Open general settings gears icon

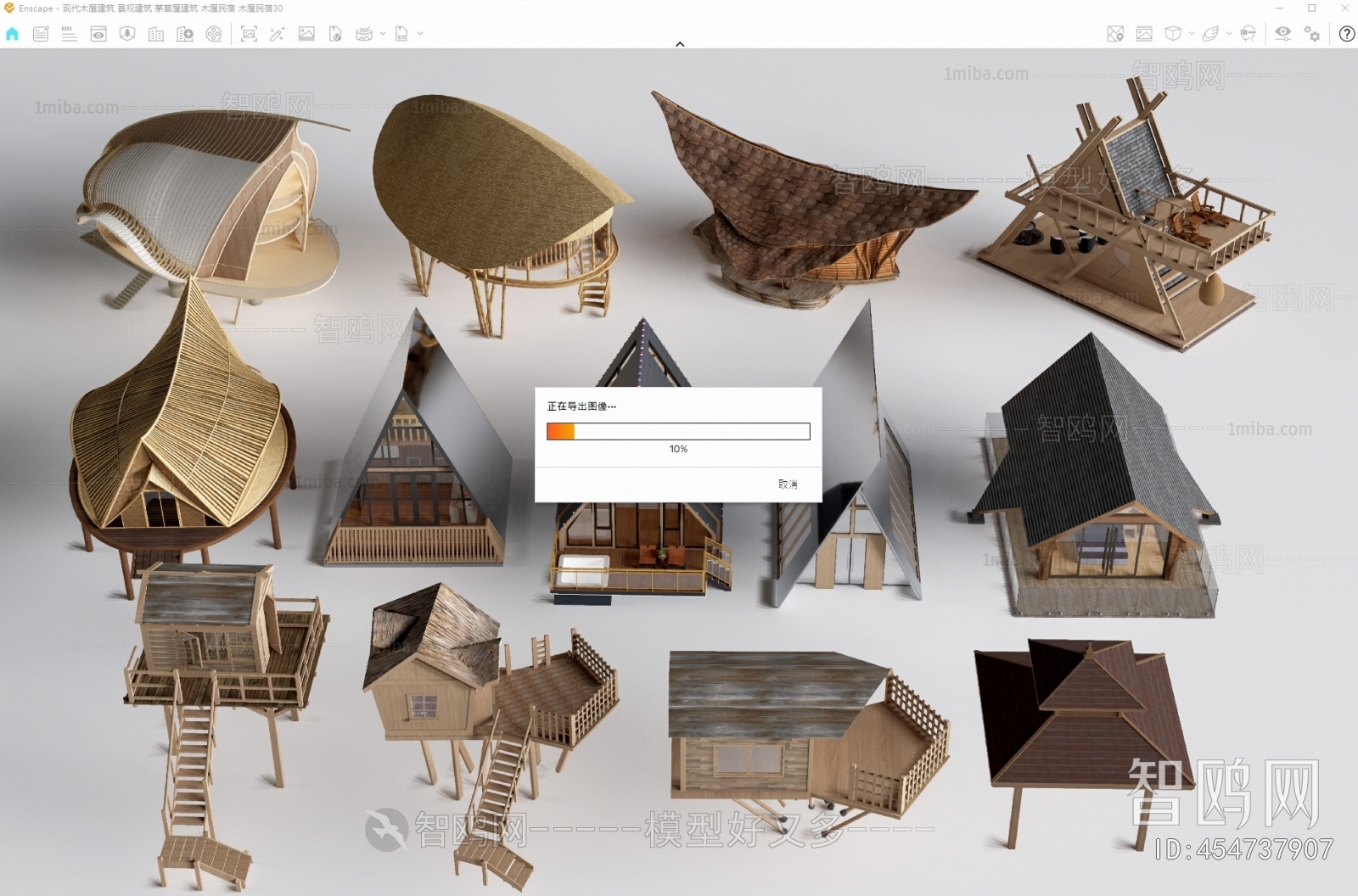point(1312,34)
